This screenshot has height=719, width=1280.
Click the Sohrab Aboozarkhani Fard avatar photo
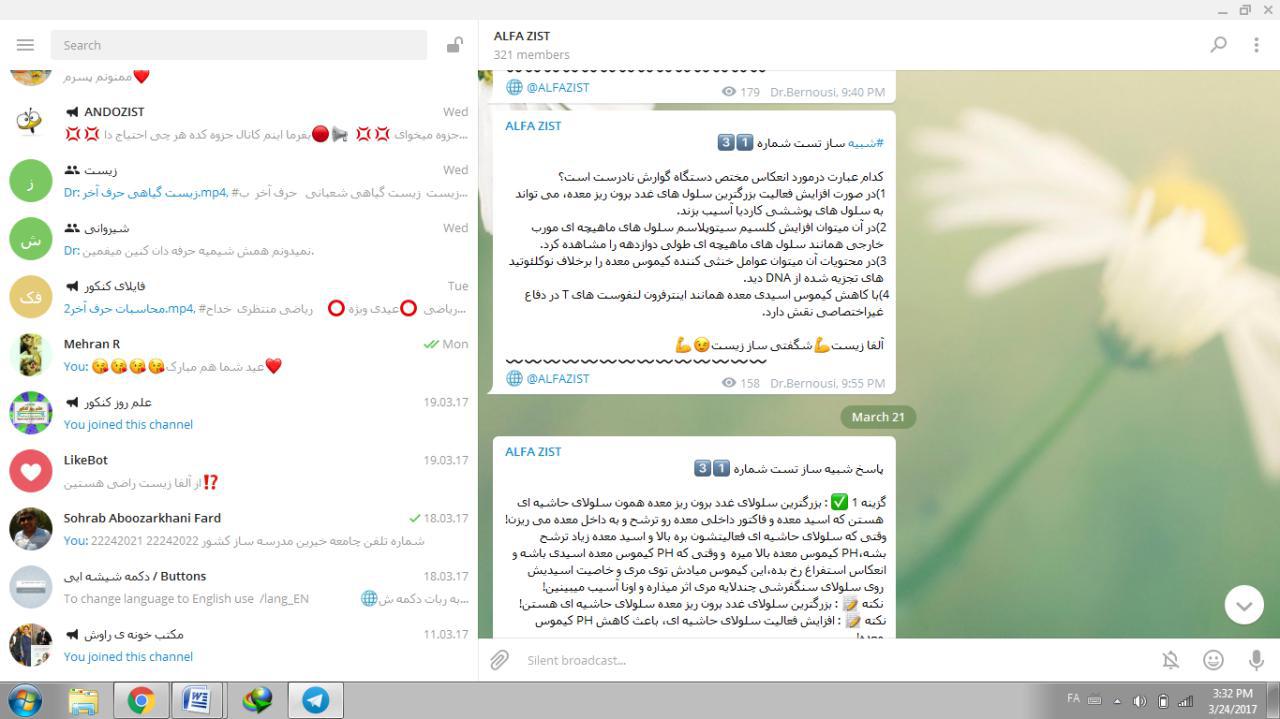coord(31,529)
